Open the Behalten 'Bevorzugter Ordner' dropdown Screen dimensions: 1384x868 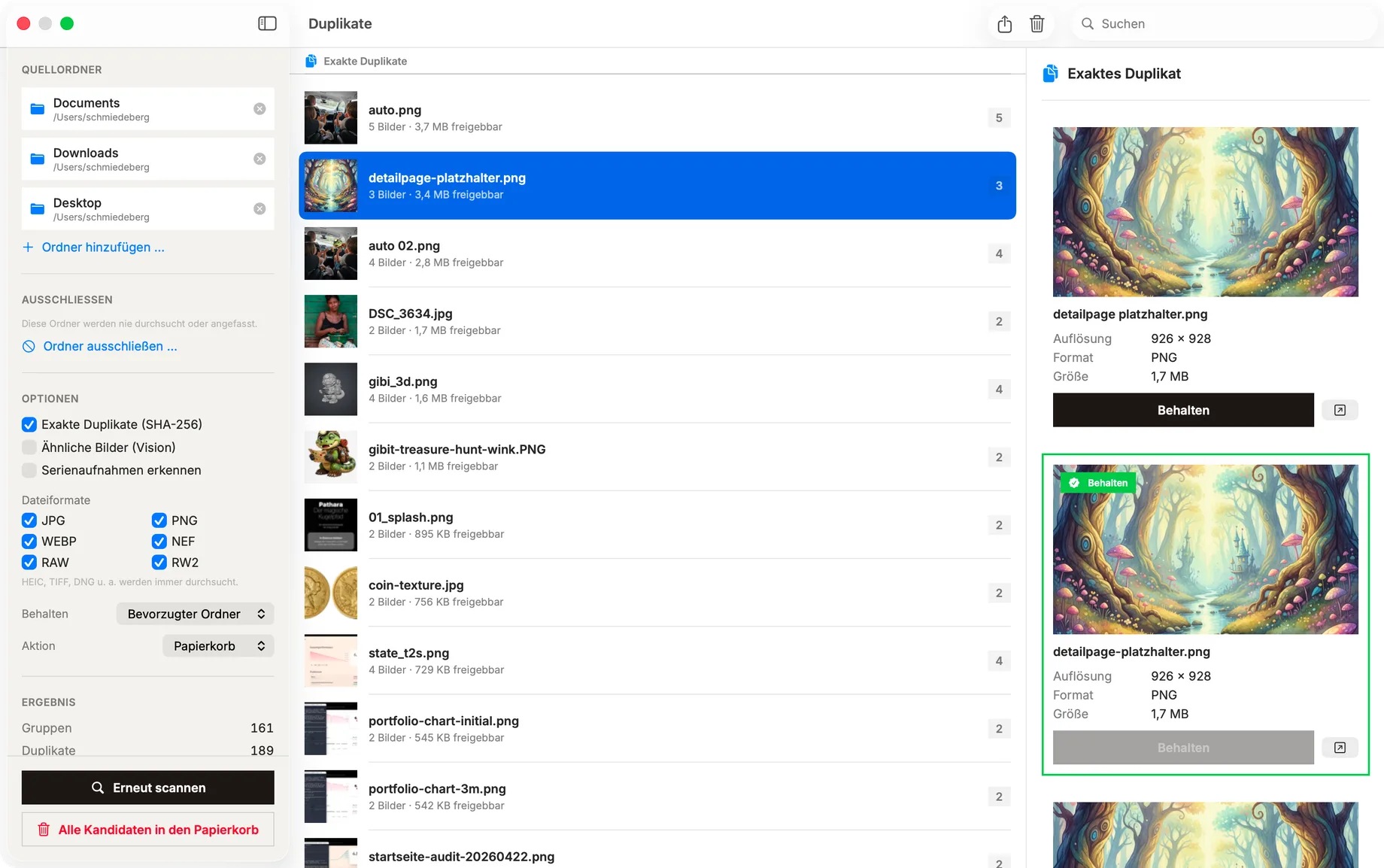click(x=196, y=614)
